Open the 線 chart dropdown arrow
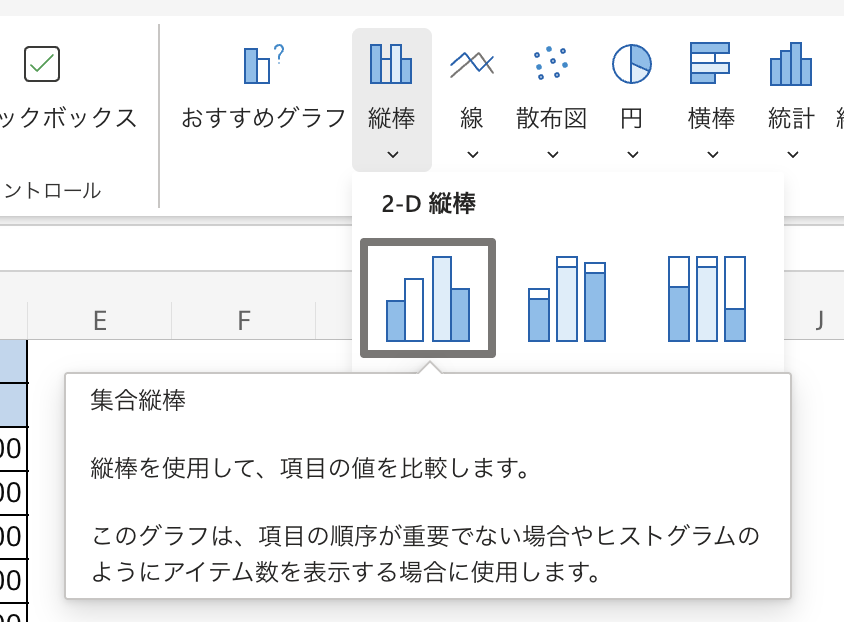 472,154
